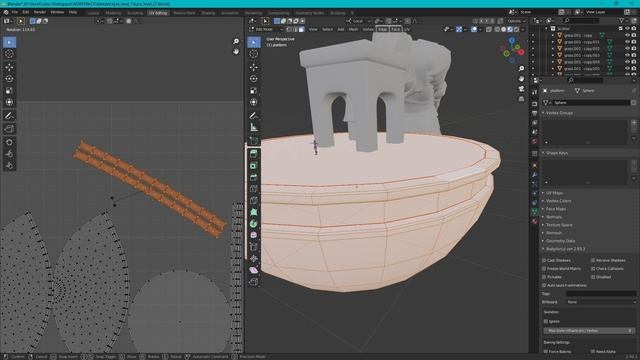Select the Poly Build tool

tap(253, 212)
